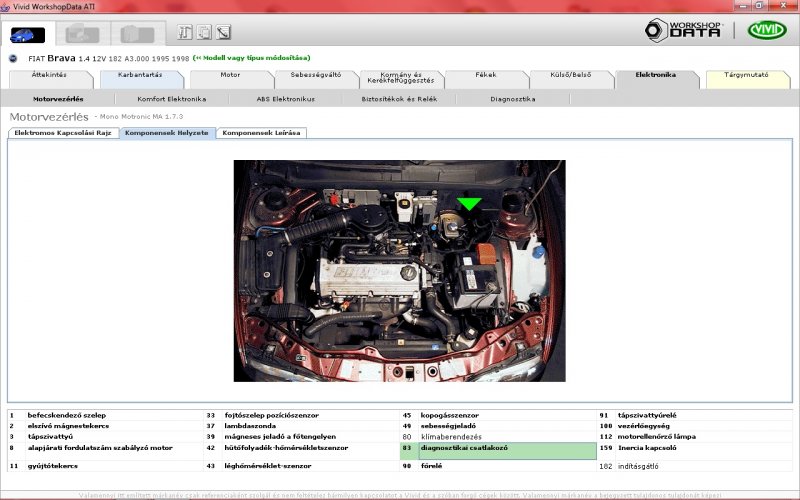Image resolution: width=800 pixels, height=500 pixels.
Task: Open the Fékek tab
Action: 486,79
